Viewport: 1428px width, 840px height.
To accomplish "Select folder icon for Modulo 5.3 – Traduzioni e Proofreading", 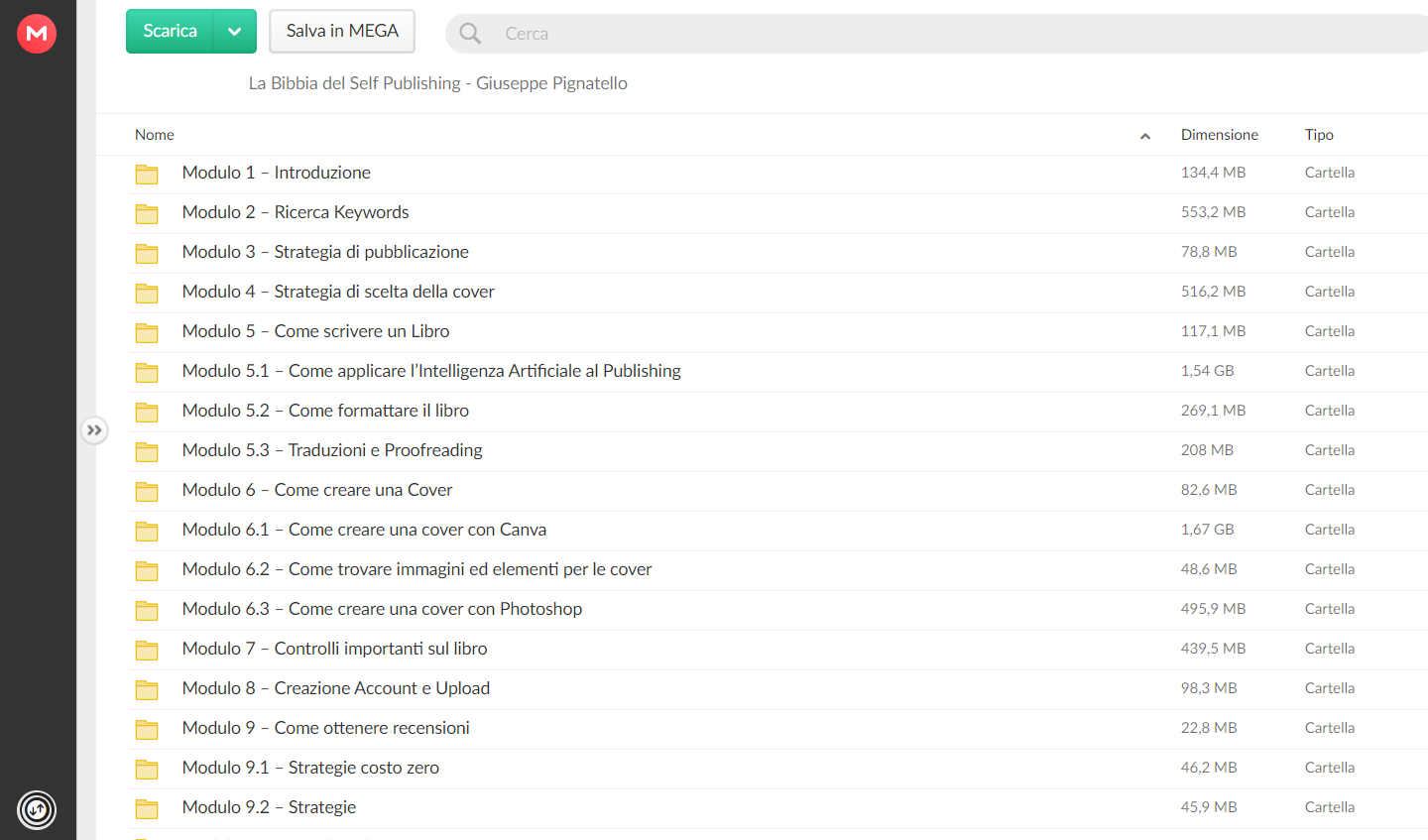I will 147,452.
